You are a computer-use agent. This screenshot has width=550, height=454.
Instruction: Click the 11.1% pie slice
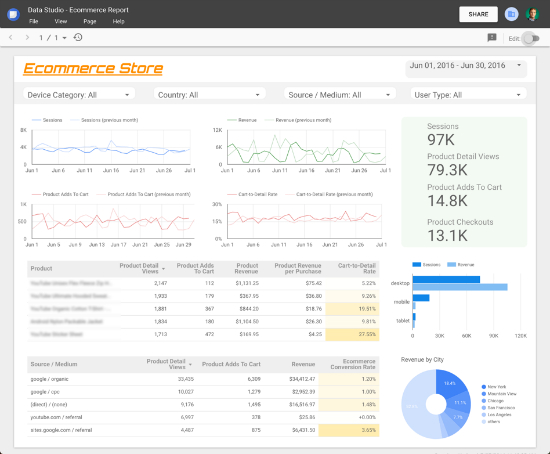point(460,403)
